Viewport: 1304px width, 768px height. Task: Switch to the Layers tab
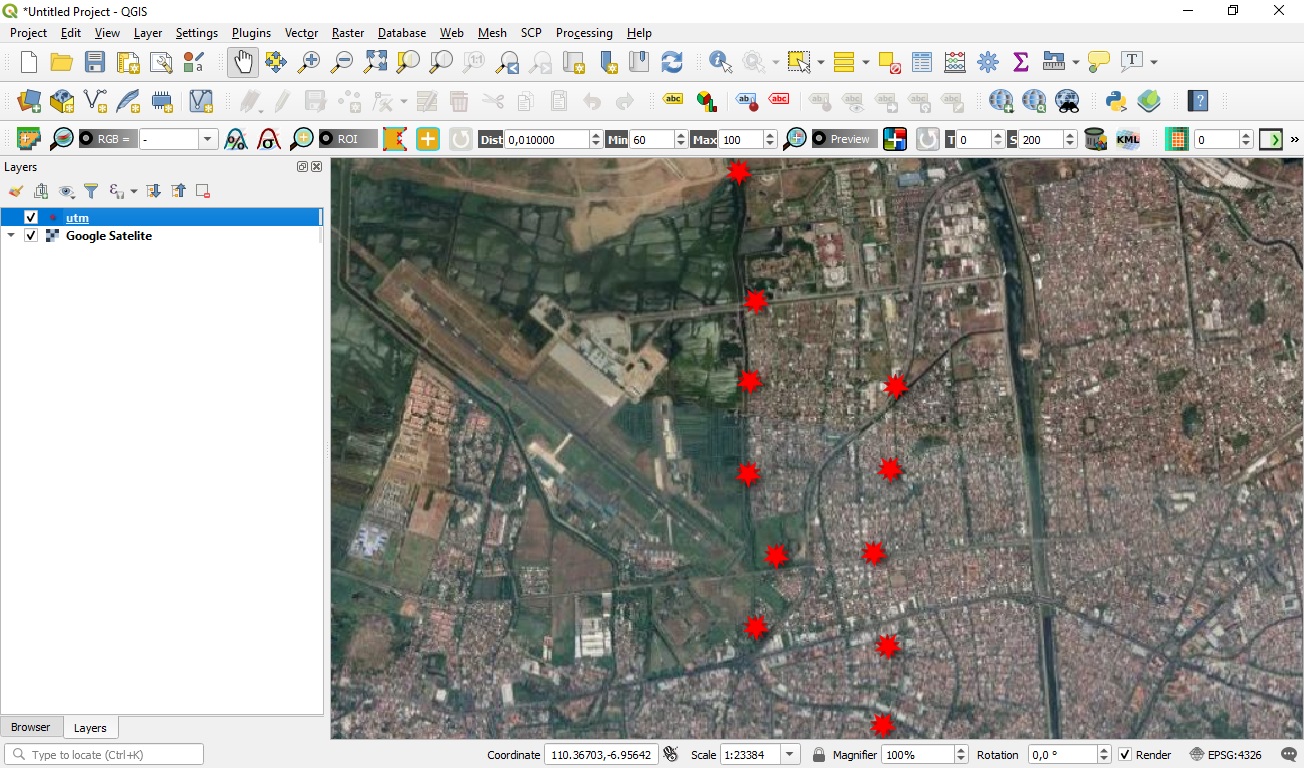90,728
